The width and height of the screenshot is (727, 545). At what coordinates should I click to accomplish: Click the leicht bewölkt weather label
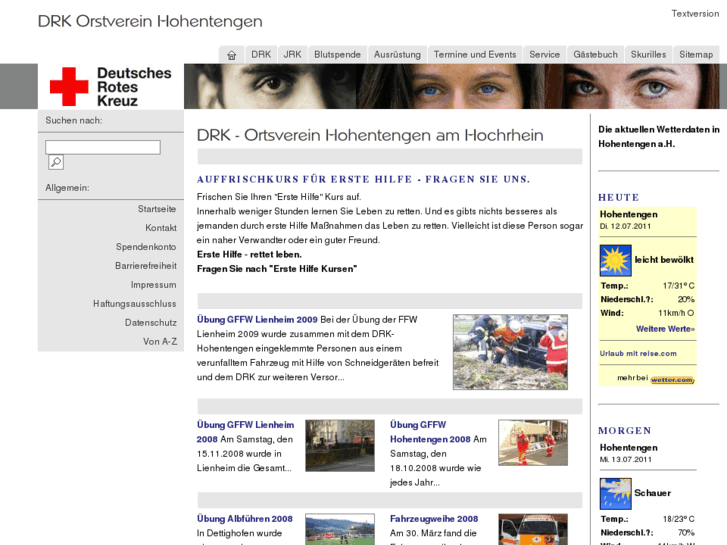click(664, 260)
